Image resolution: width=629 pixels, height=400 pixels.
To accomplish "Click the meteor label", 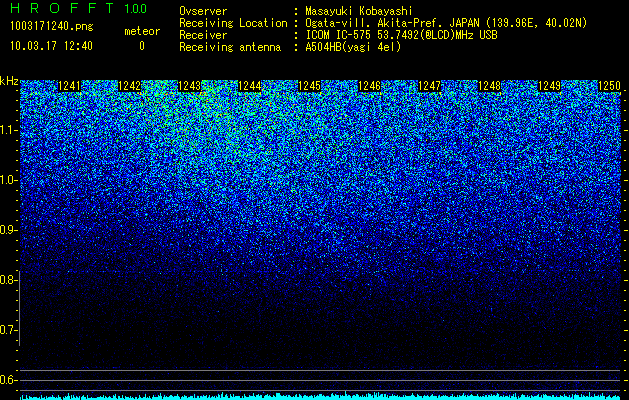I will tap(142, 31).
